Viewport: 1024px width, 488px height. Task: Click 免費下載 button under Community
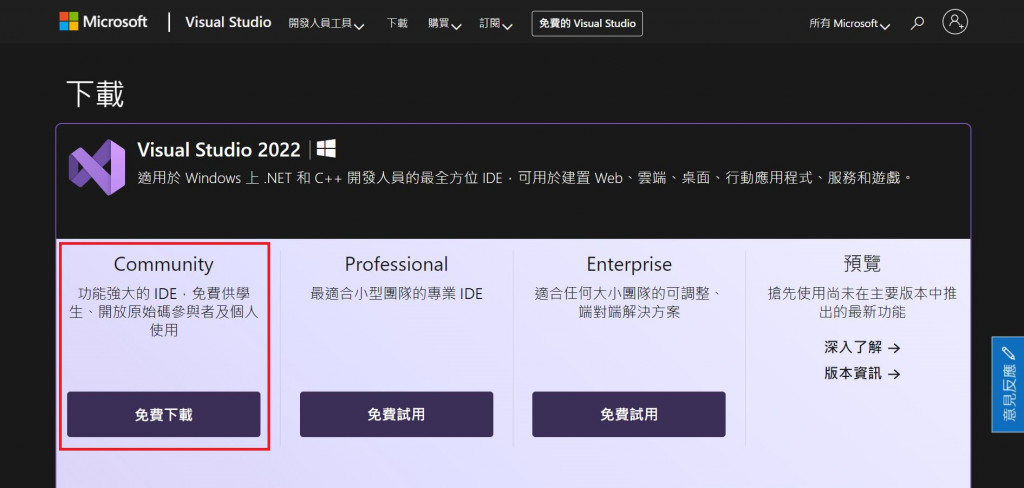(x=164, y=414)
